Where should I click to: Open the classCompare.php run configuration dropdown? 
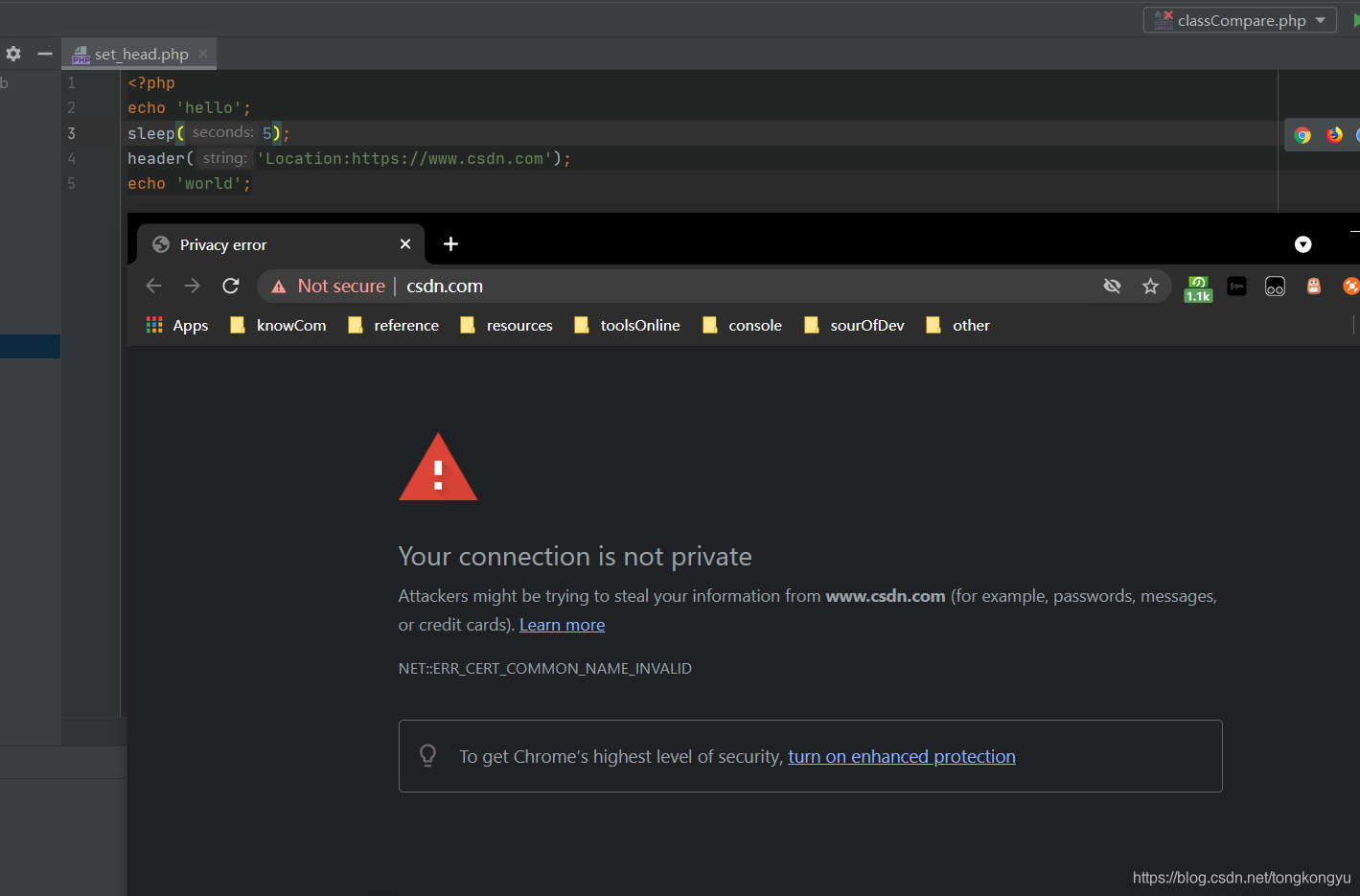click(x=1240, y=20)
